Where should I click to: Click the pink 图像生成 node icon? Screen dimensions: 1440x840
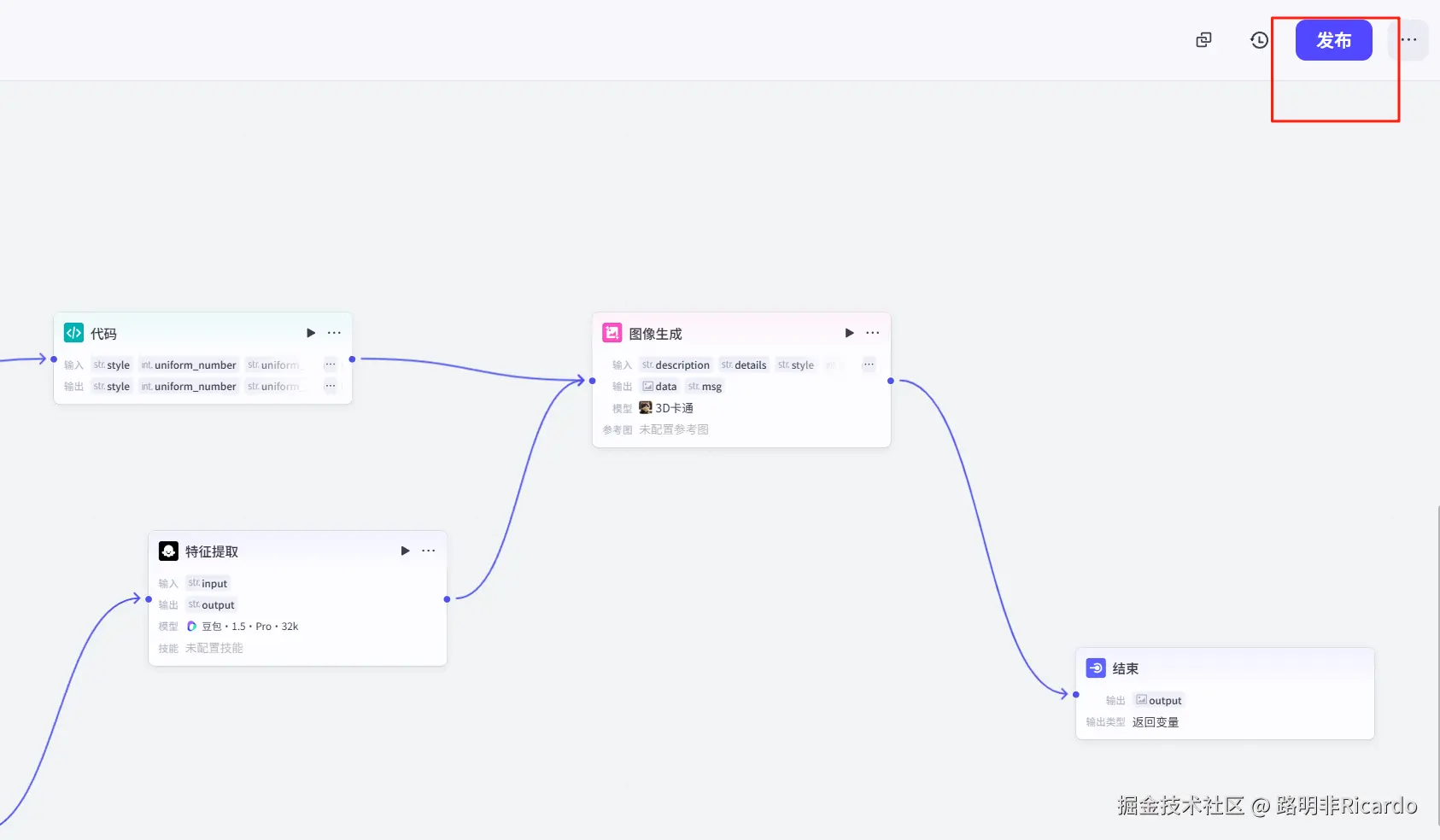point(612,333)
